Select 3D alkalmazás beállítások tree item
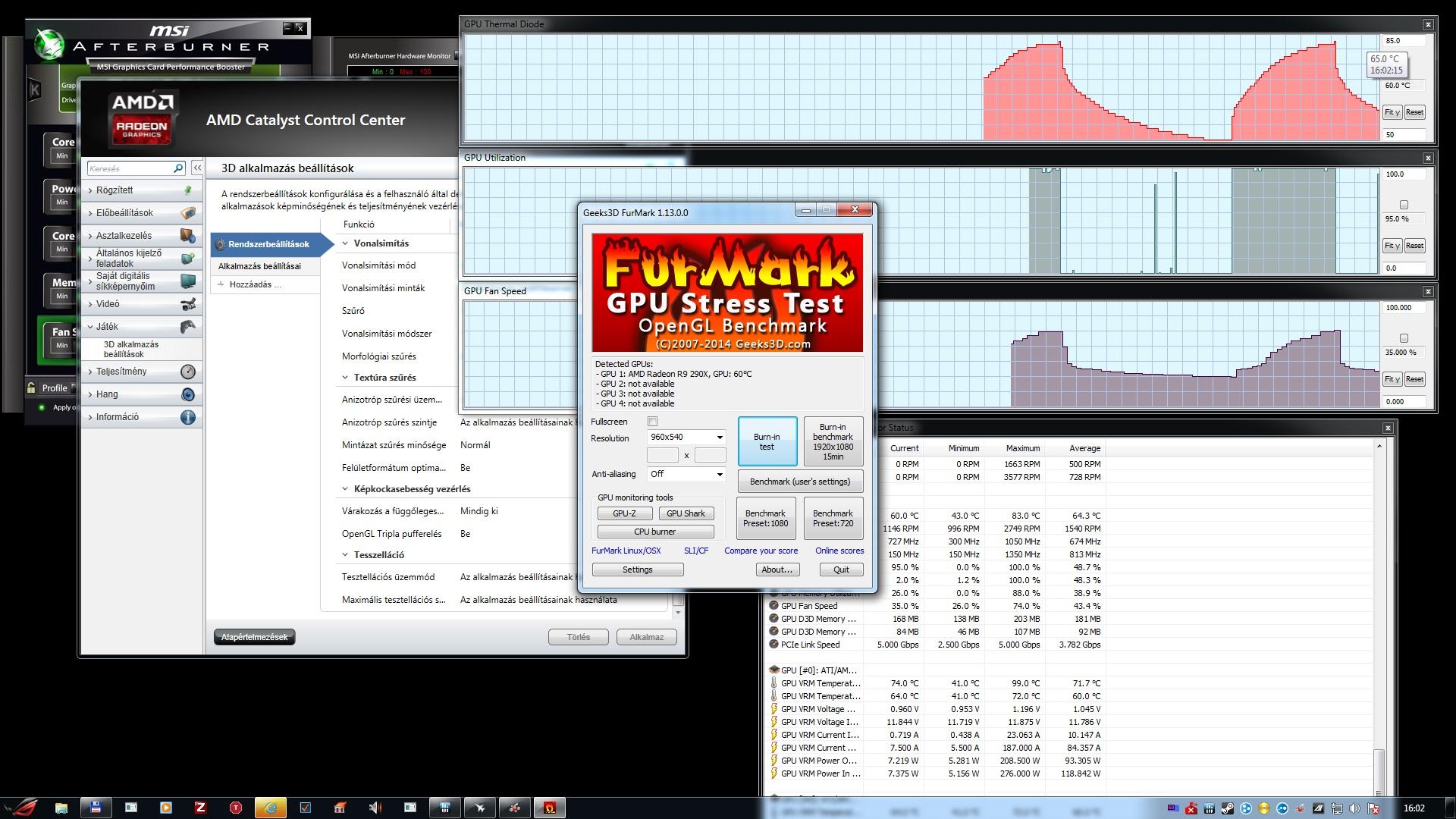1456x819 pixels. 131,350
